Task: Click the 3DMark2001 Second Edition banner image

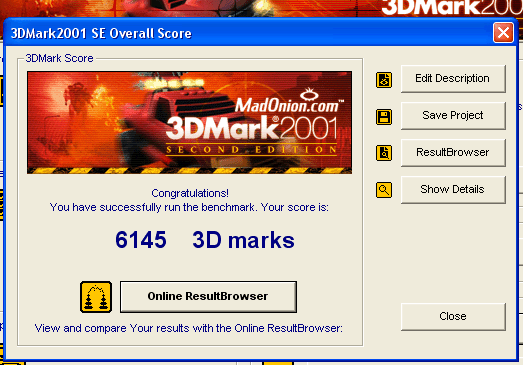Action: tap(189, 122)
